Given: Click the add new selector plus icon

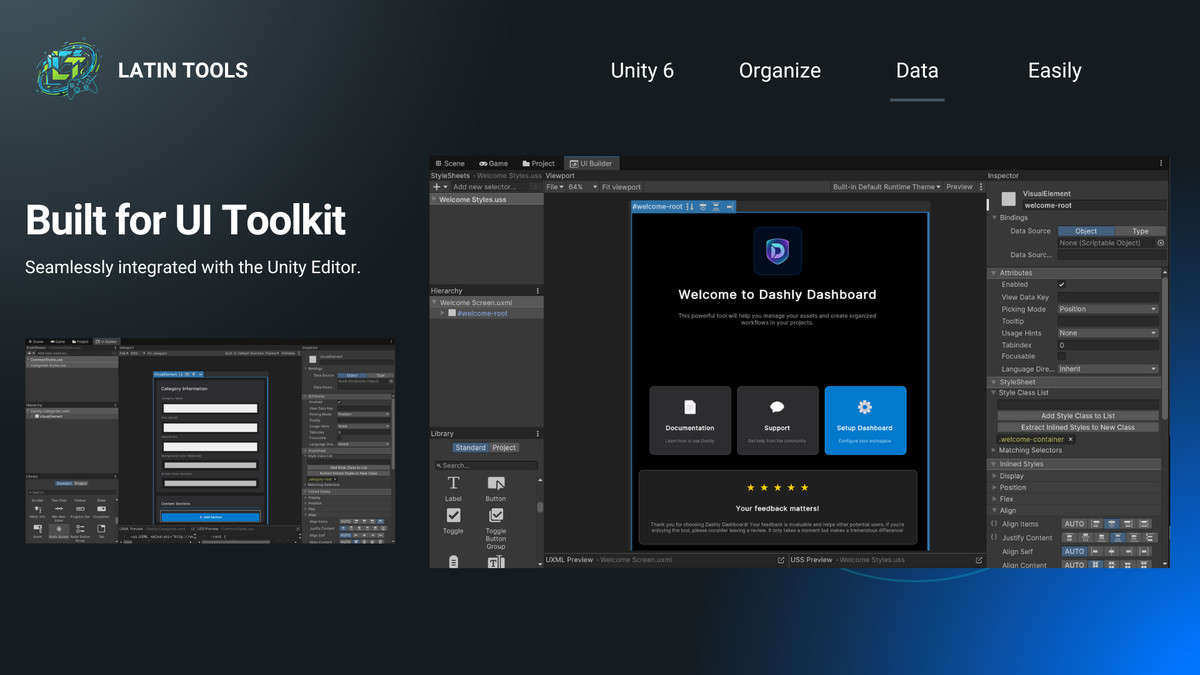Looking at the screenshot, I should (435, 186).
